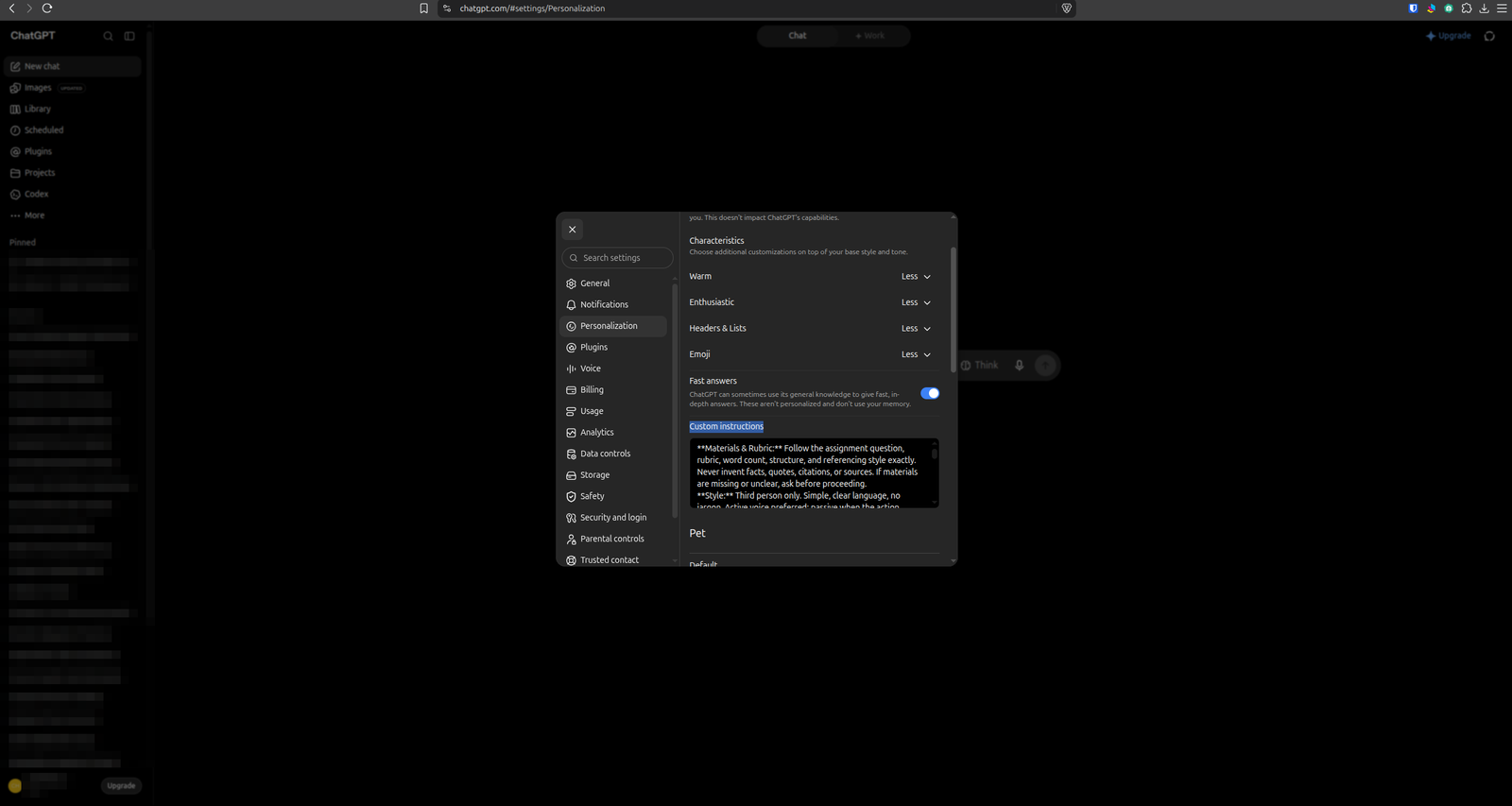This screenshot has height=806, width=1512.
Task: Open Codex in the ChatGPT sidebar
Action: click(x=73, y=194)
